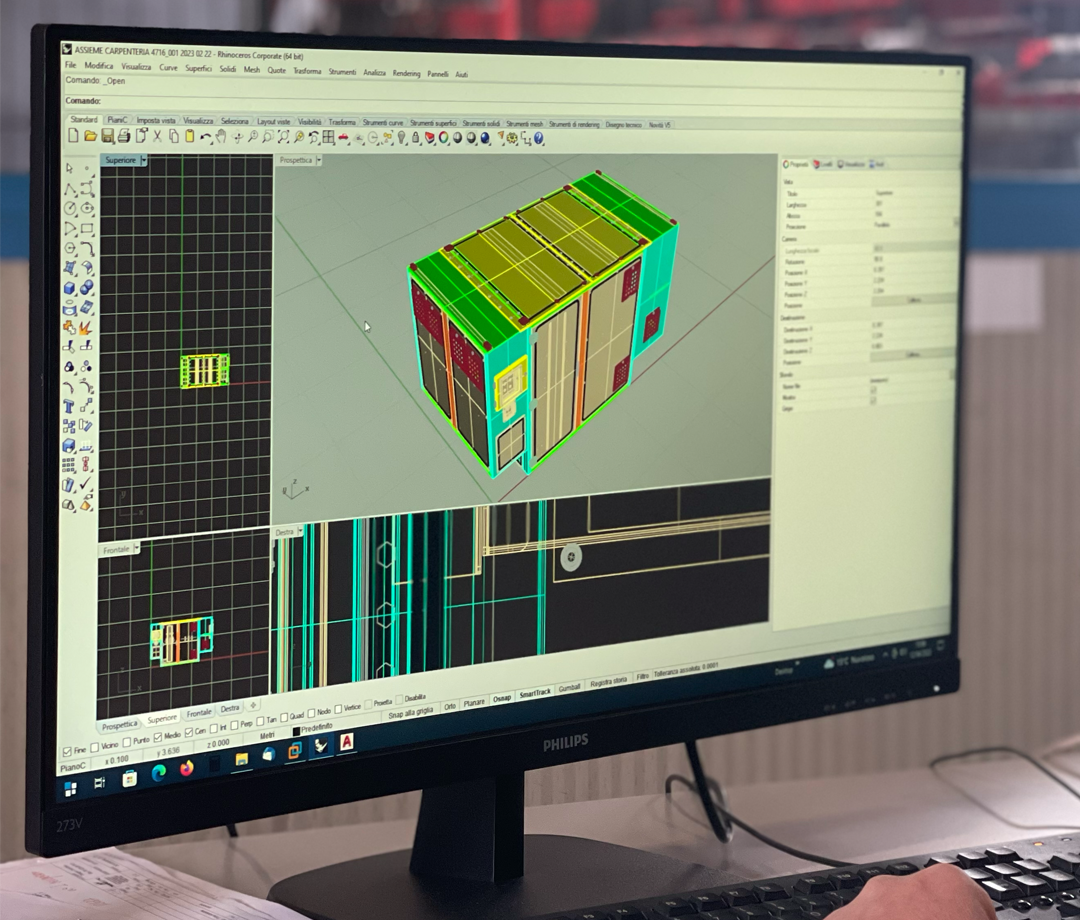Viewport: 1080px width, 920px height.
Task: Open the Superfici menu
Action: [x=198, y=69]
